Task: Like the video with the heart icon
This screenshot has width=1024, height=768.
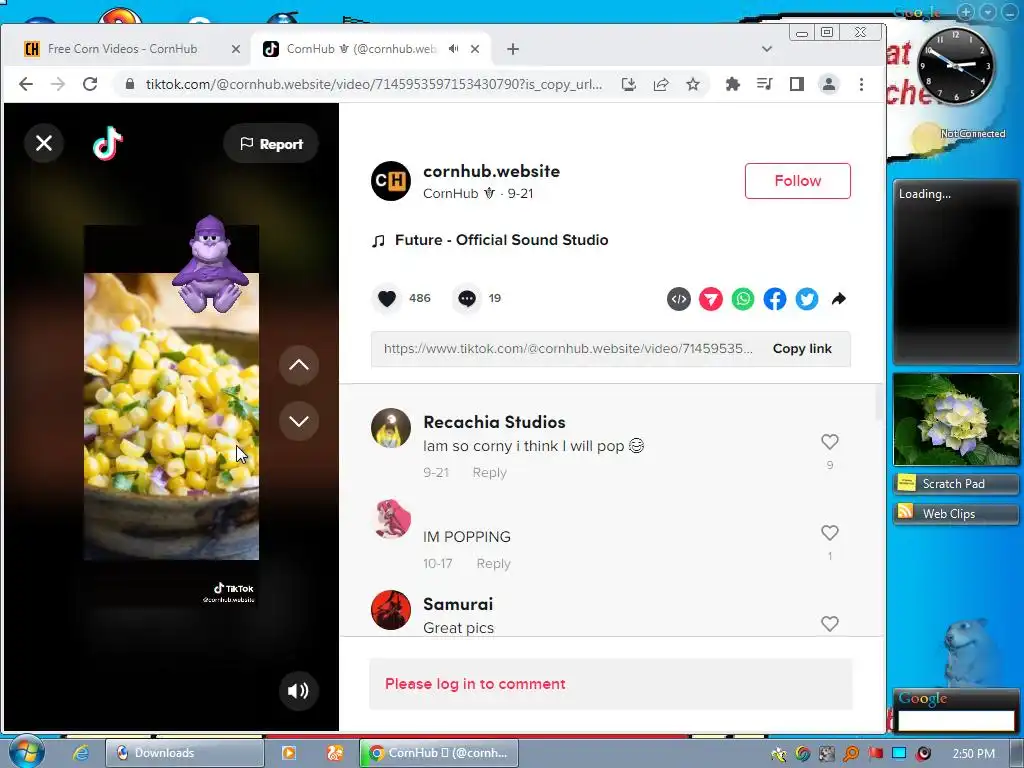Action: coord(387,298)
